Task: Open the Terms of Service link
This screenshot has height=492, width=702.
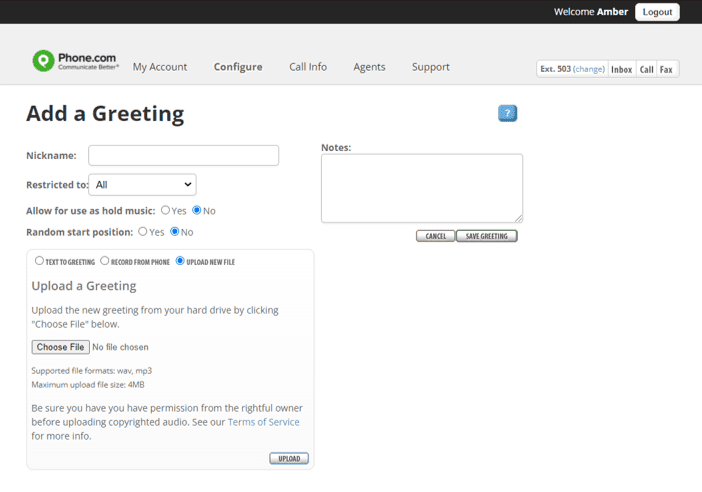Action: coord(263,422)
